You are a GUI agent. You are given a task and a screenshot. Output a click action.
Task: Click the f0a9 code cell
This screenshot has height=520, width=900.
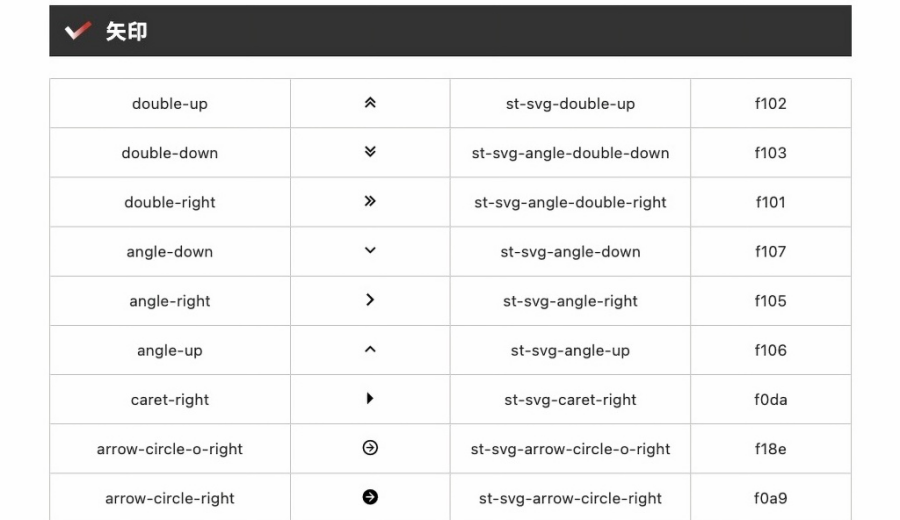coord(771,497)
